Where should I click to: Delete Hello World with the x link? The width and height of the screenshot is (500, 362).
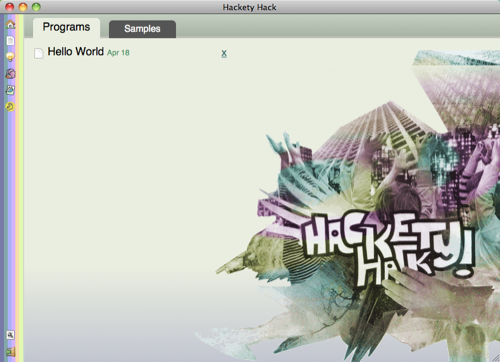[x=224, y=53]
